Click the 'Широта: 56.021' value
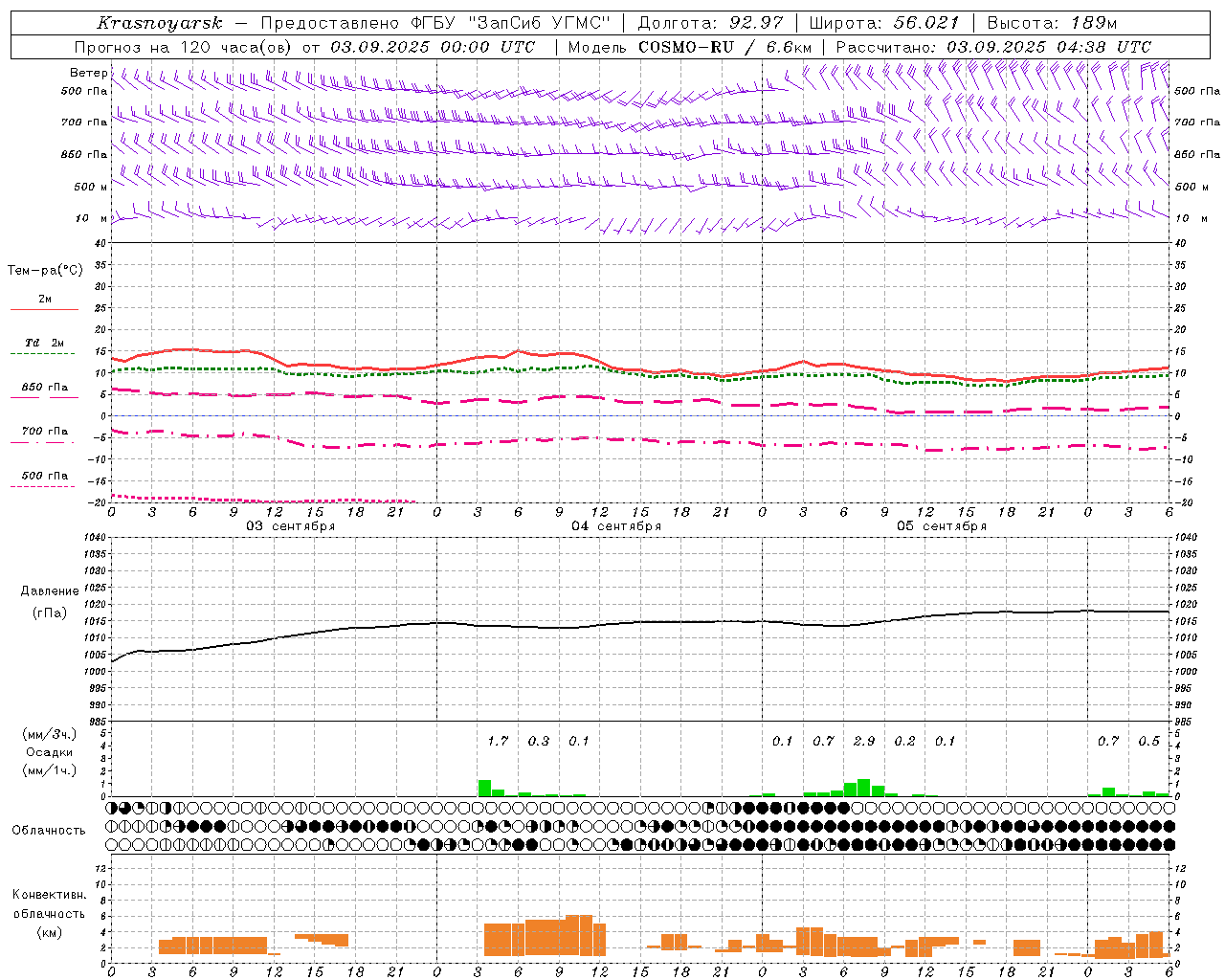1225x980 pixels. (884, 23)
